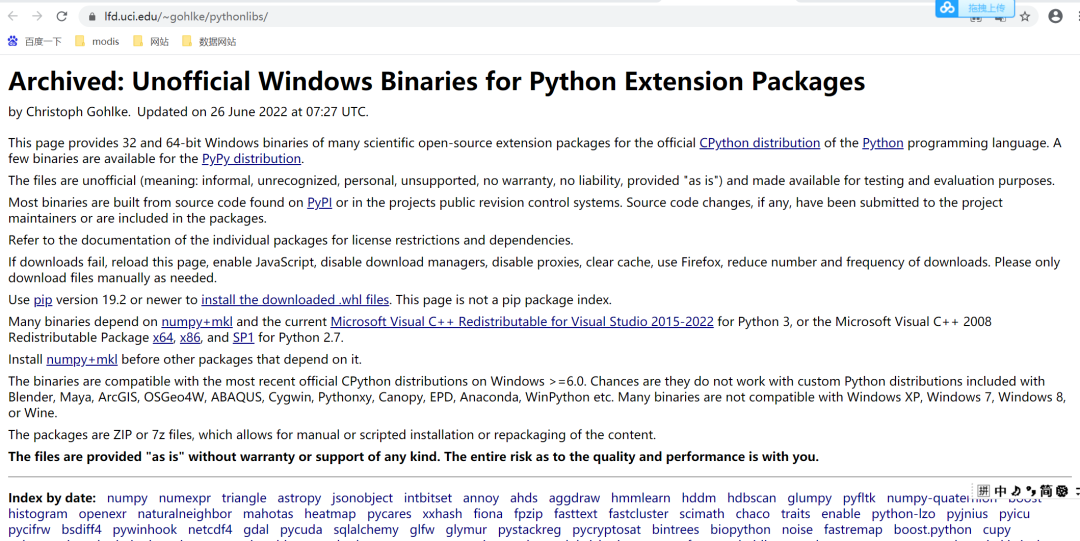This screenshot has width=1080, height=541.
Task: Open the Microsoft Visual C++ Redistributable link
Action: point(522,322)
